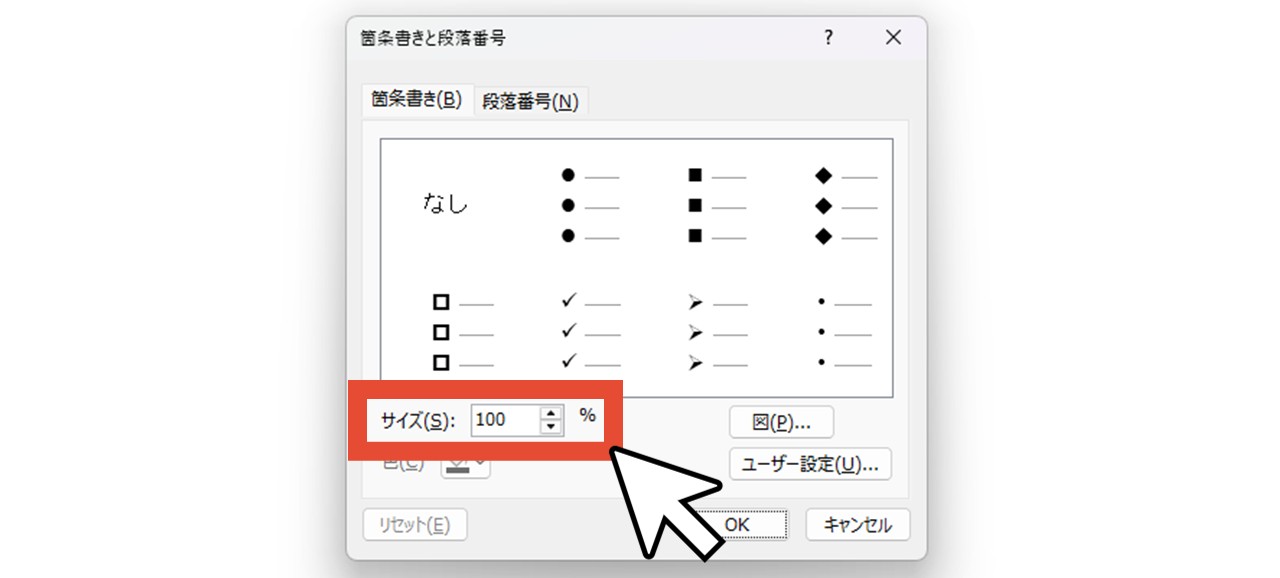1280x578 pixels.
Task: Select the なし (none) bullet option
Action: (x=446, y=205)
